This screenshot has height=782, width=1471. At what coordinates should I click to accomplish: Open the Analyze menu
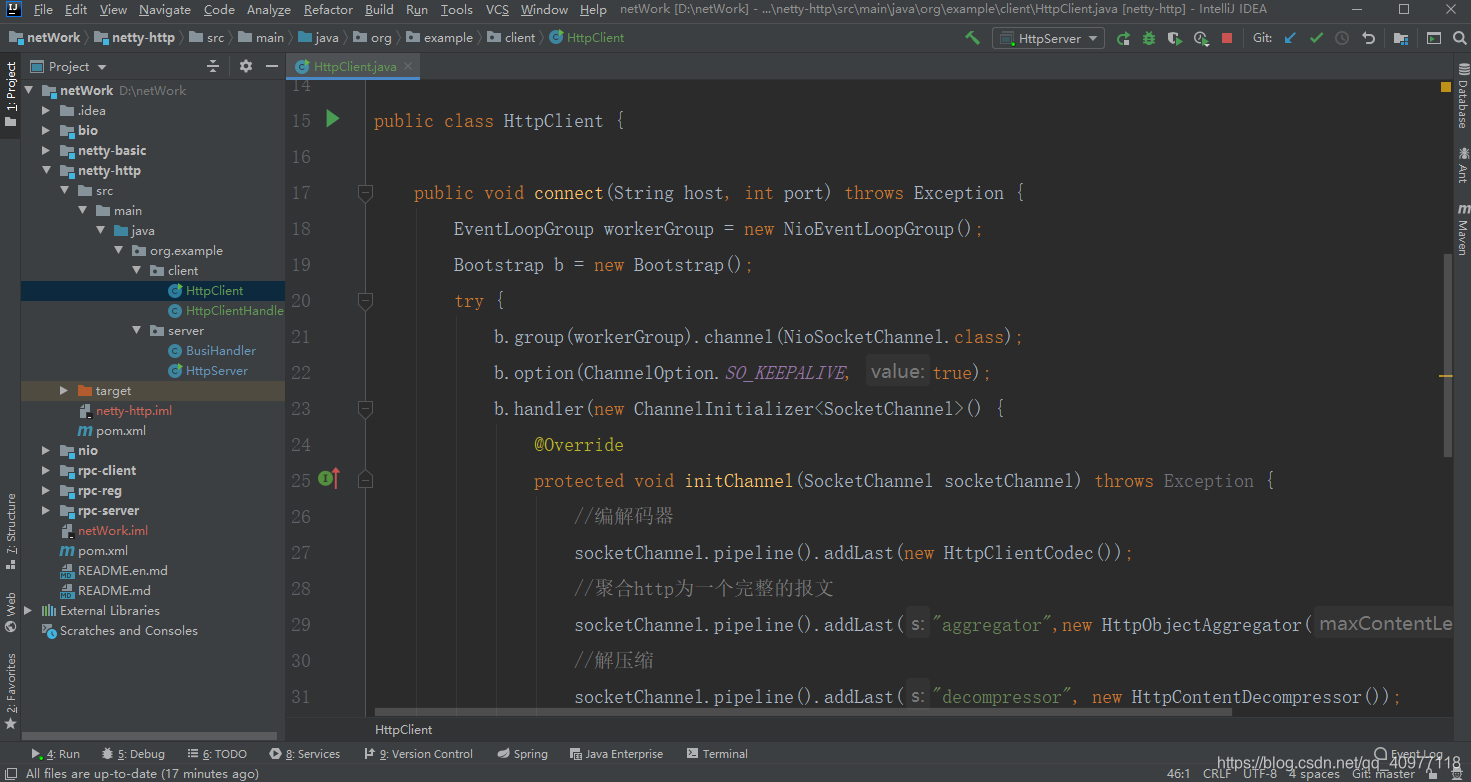point(268,10)
